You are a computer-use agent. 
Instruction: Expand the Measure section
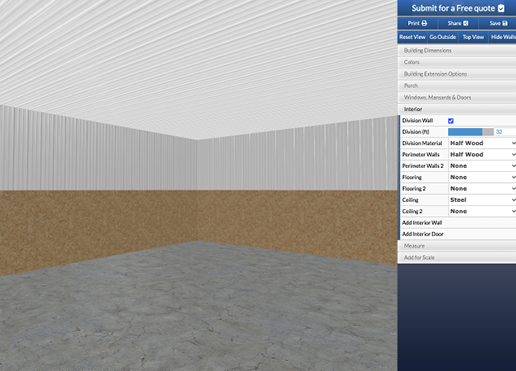coord(457,246)
